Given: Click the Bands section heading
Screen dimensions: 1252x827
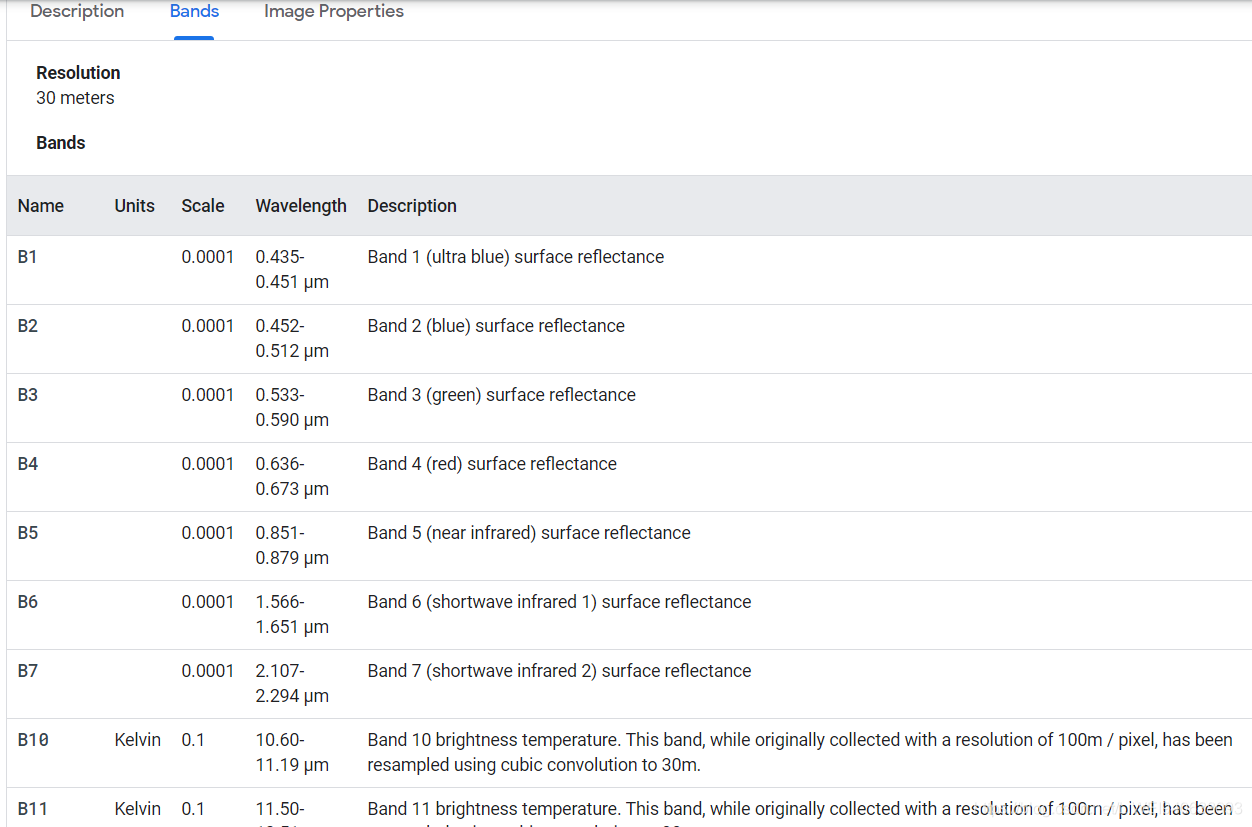Looking at the screenshot, I should click(60, 143).
